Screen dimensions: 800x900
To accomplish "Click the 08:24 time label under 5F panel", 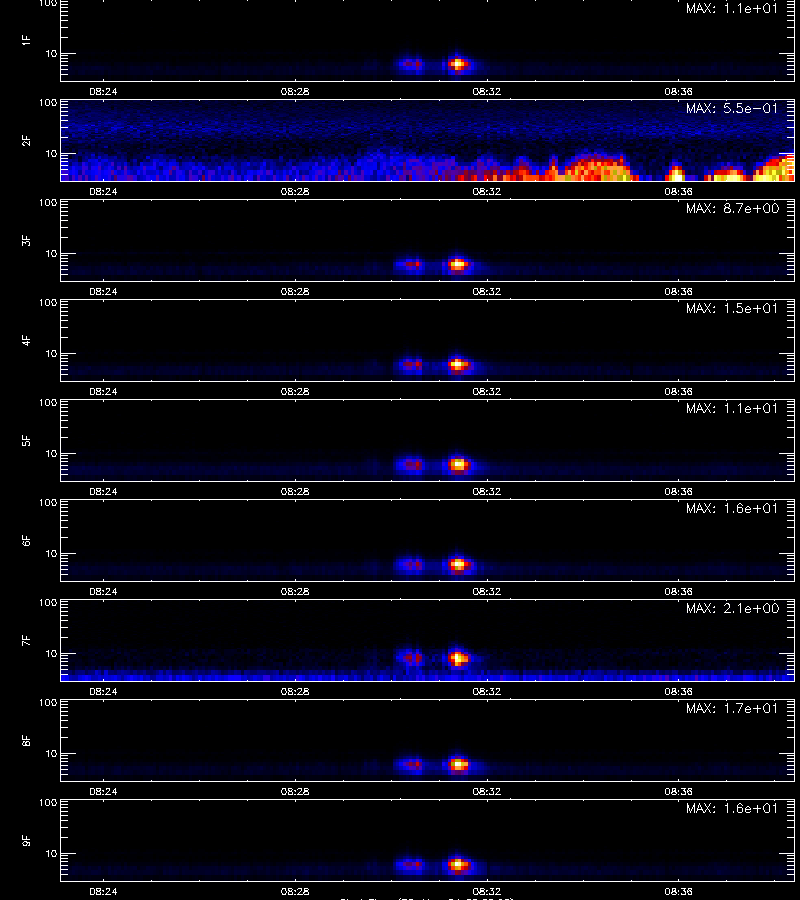I will pyautogui.click(x=103, y=491).
